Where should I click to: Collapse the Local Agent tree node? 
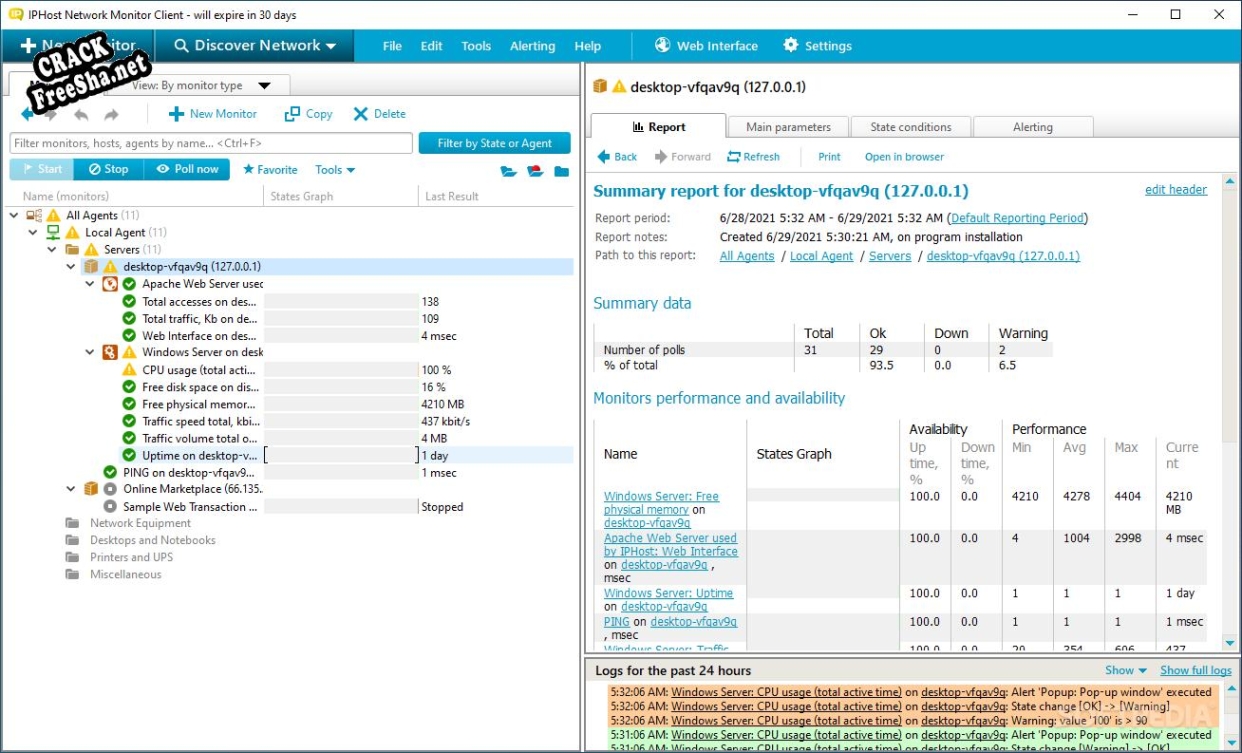[33, 232]
